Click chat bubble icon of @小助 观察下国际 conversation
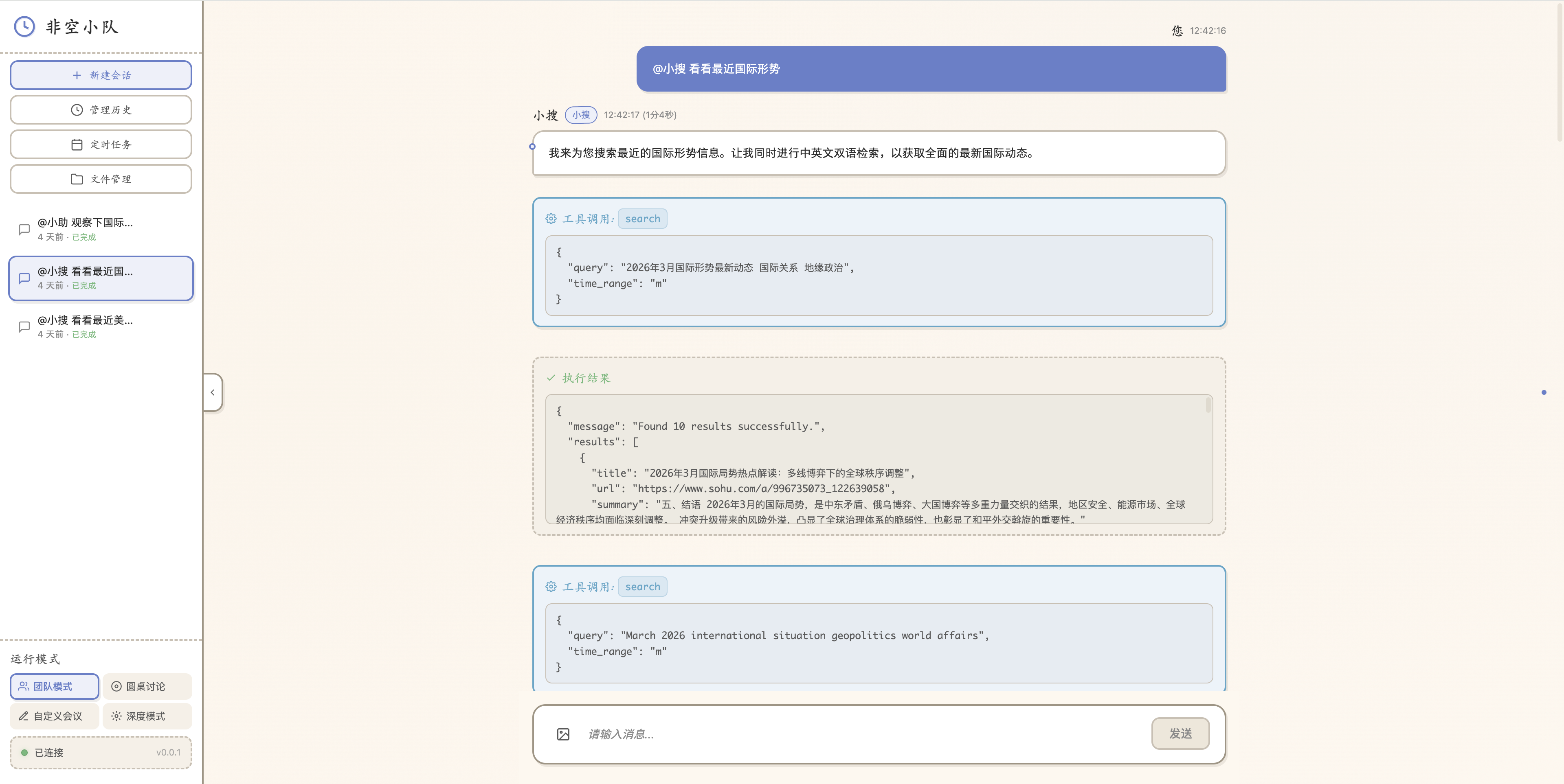1564x784 pixels. [x=24, y=229]
